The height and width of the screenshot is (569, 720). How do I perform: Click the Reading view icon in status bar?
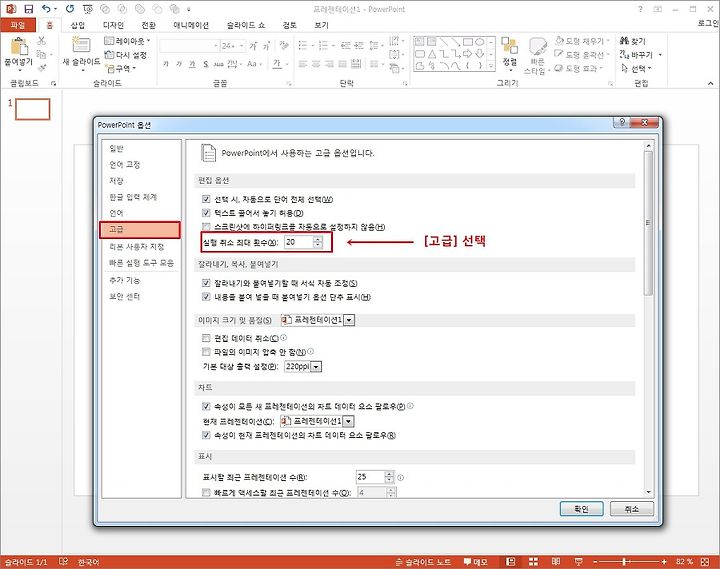[556, 561]
